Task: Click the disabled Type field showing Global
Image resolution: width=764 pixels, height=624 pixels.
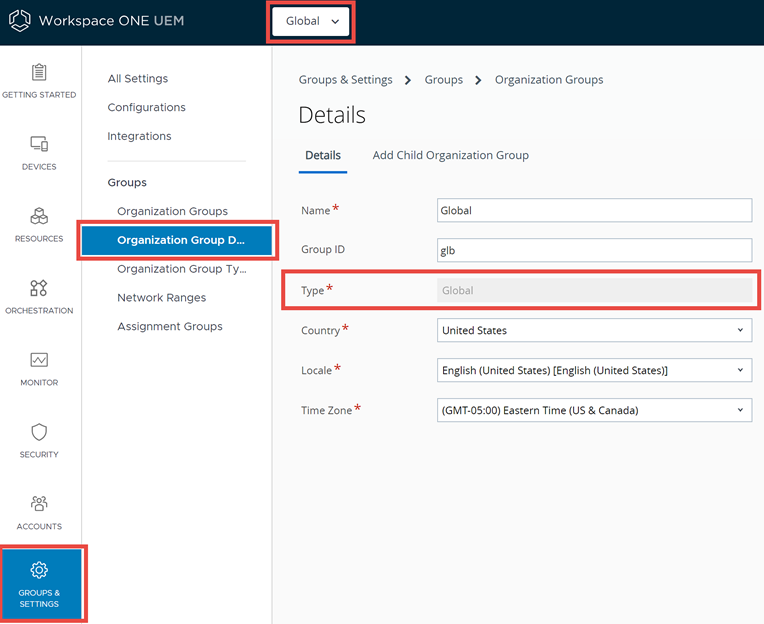Action: click(594, 290)
